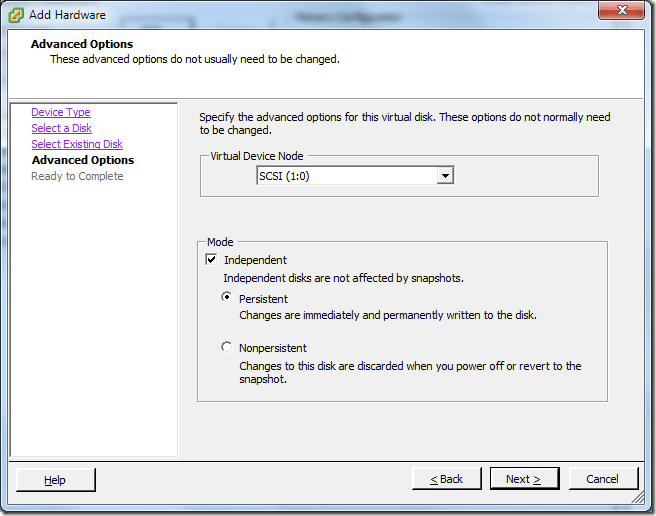Open the Select Existing Disk step link
This screenshot has height=516, width=656.
click(77, 144)
